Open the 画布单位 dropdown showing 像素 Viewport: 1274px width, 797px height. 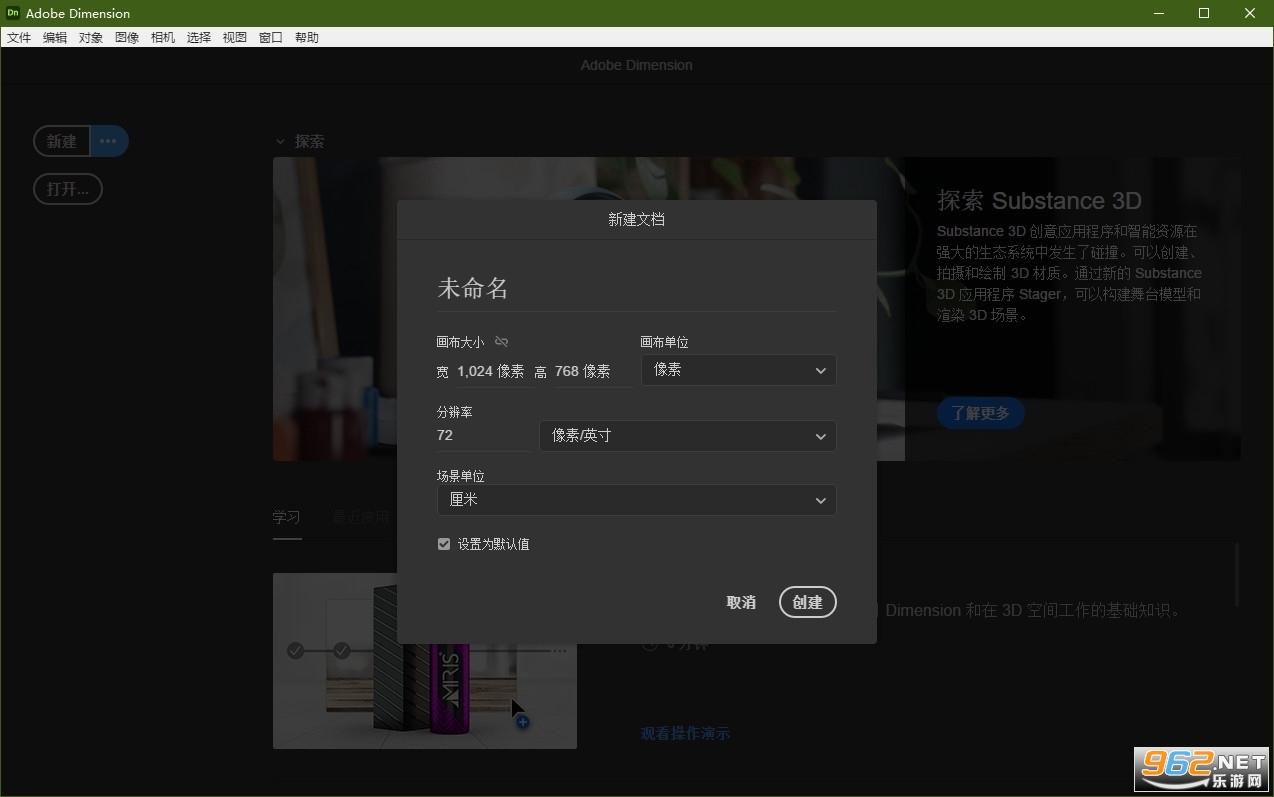739,370
